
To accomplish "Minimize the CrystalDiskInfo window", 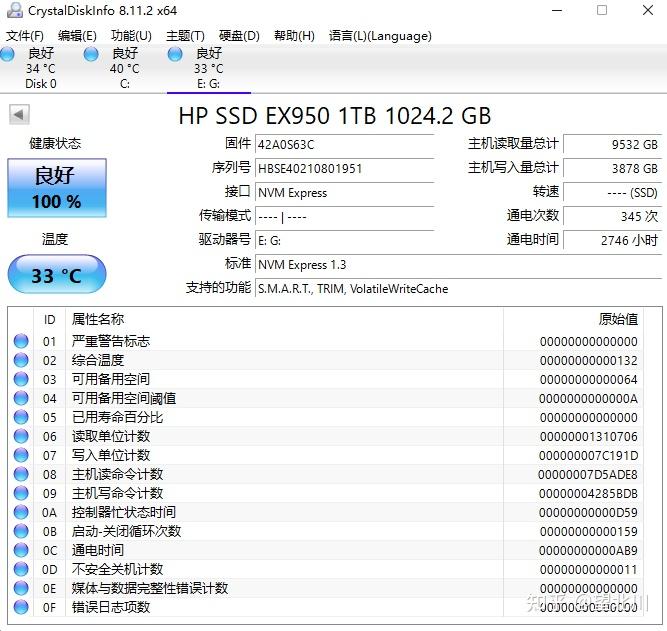I will [557, 10].
